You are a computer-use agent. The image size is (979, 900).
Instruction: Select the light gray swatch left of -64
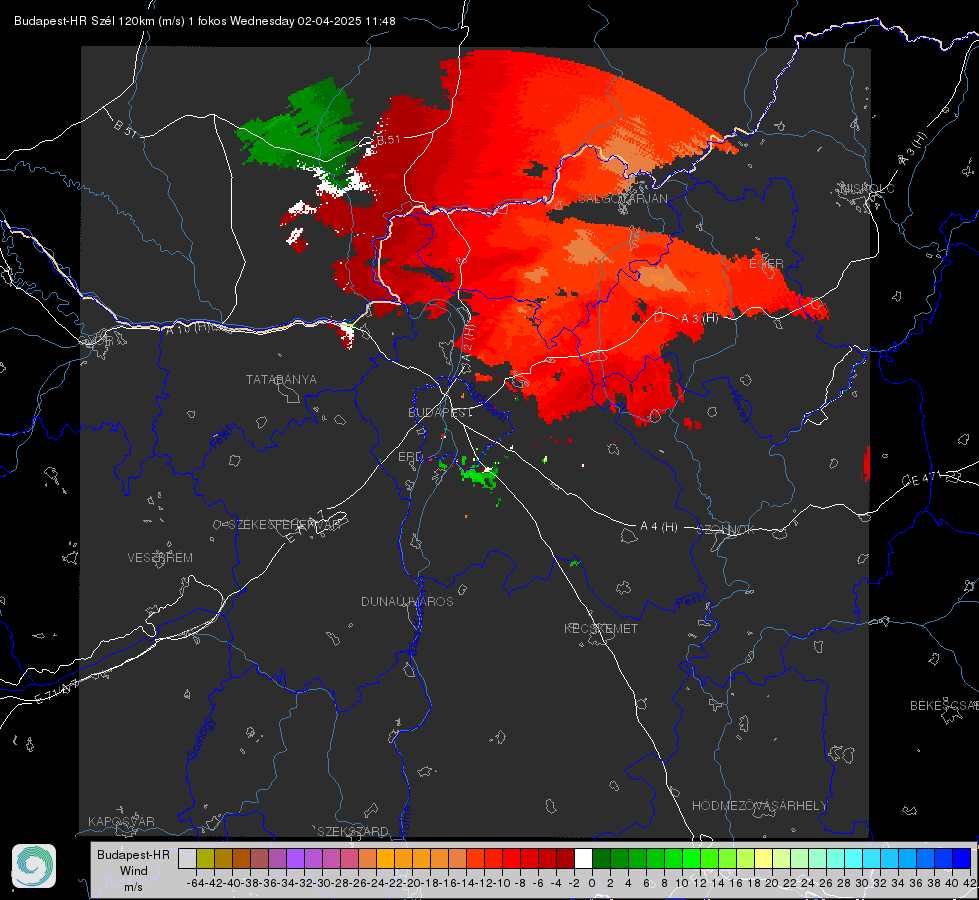point(187,858)
